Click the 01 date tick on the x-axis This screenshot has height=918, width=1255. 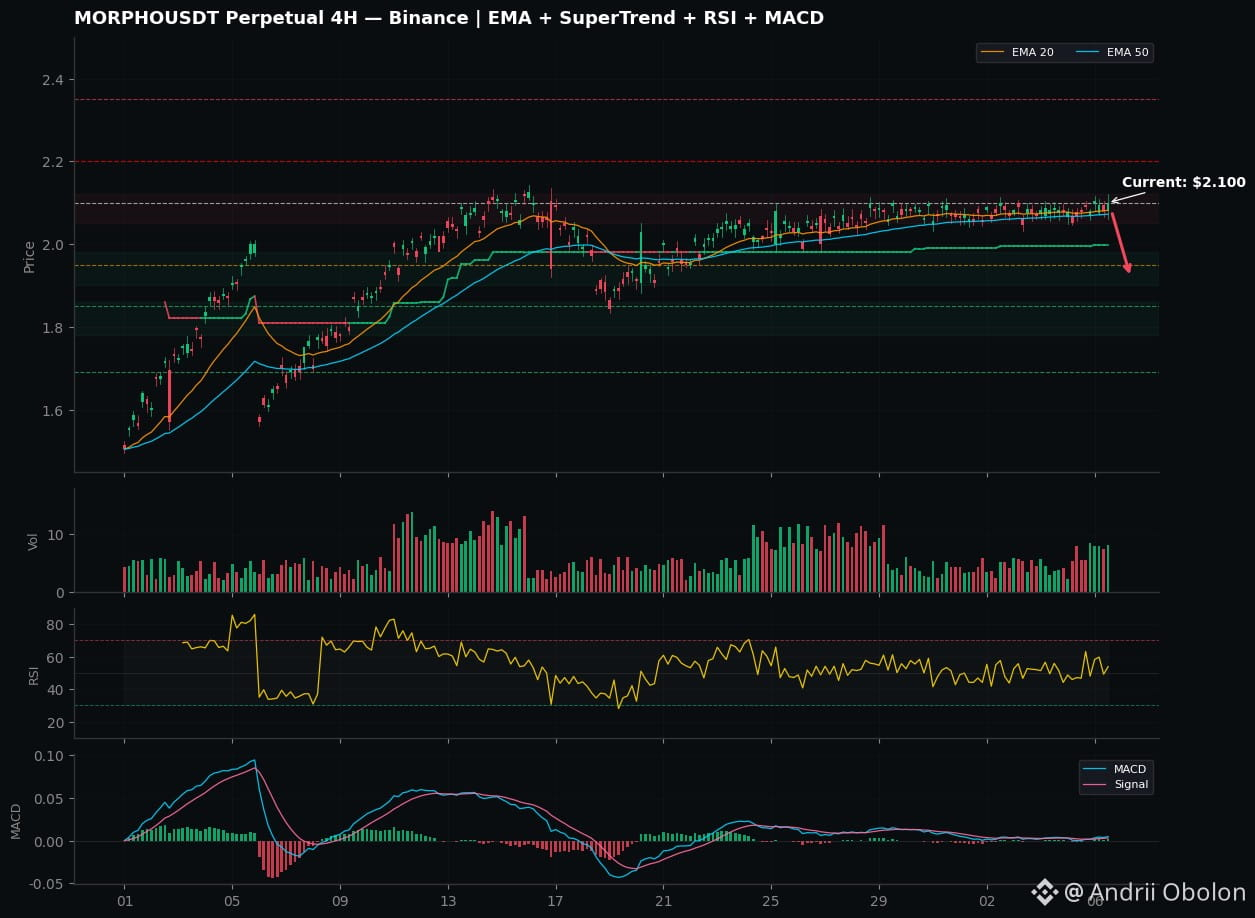124,902
